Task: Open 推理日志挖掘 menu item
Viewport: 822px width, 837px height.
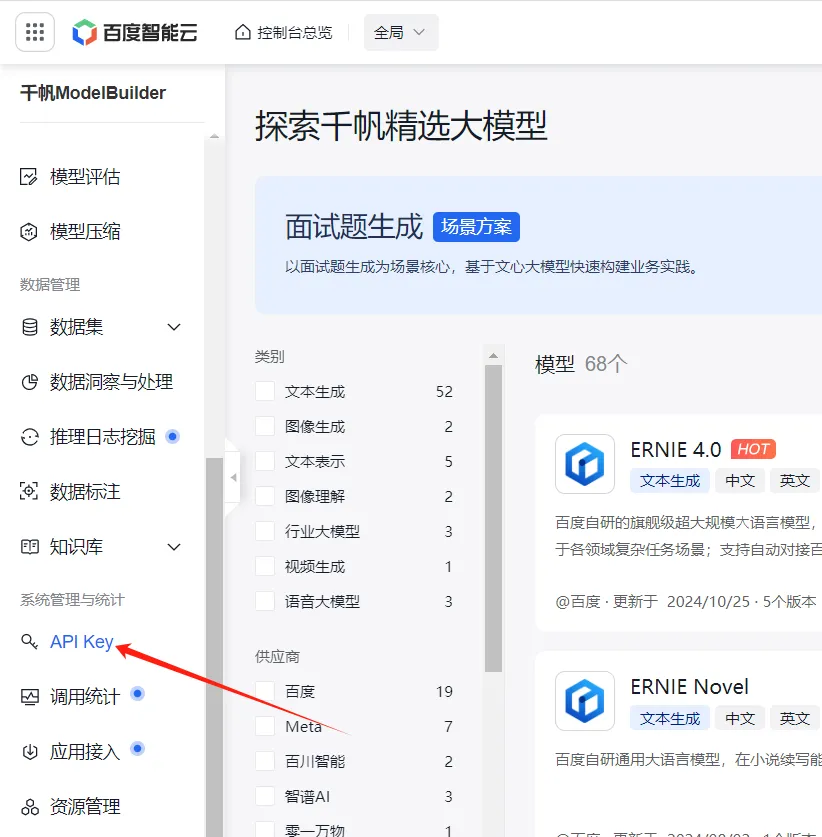Action: click(102, 437)
